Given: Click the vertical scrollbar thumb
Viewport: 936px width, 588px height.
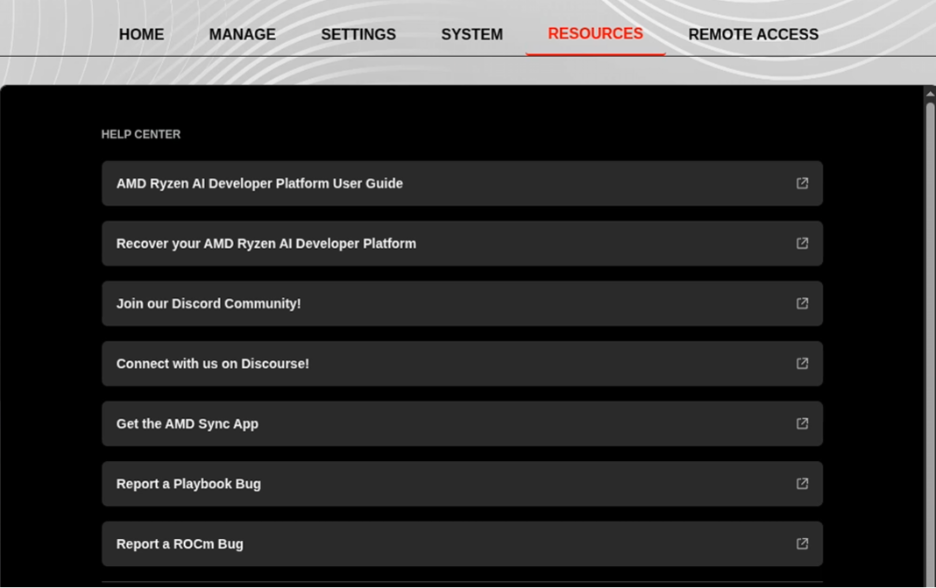Looking at the screenshot, I should 930,343.
